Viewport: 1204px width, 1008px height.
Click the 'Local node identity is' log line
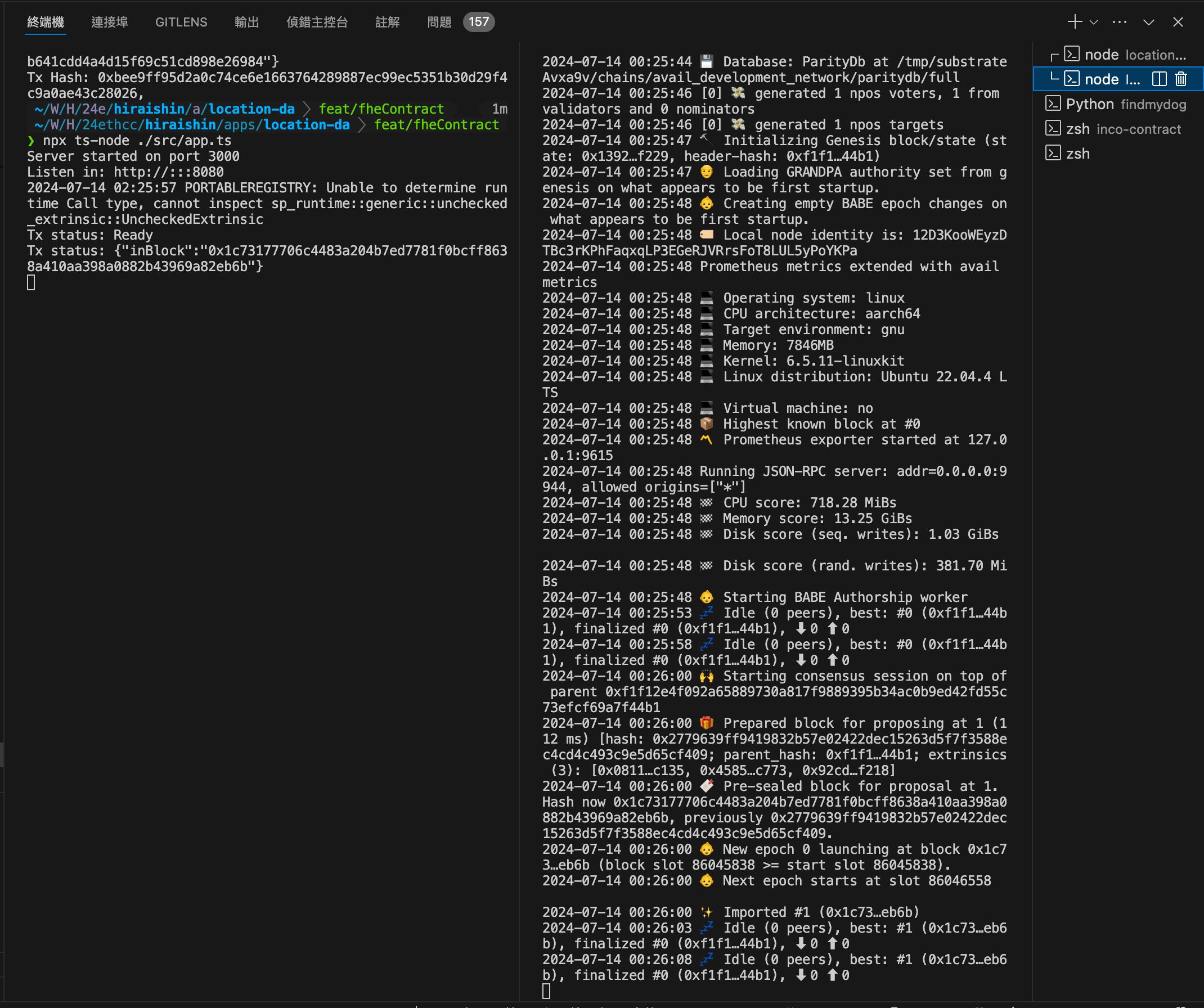pyautogui.click(x=775, y=243)
